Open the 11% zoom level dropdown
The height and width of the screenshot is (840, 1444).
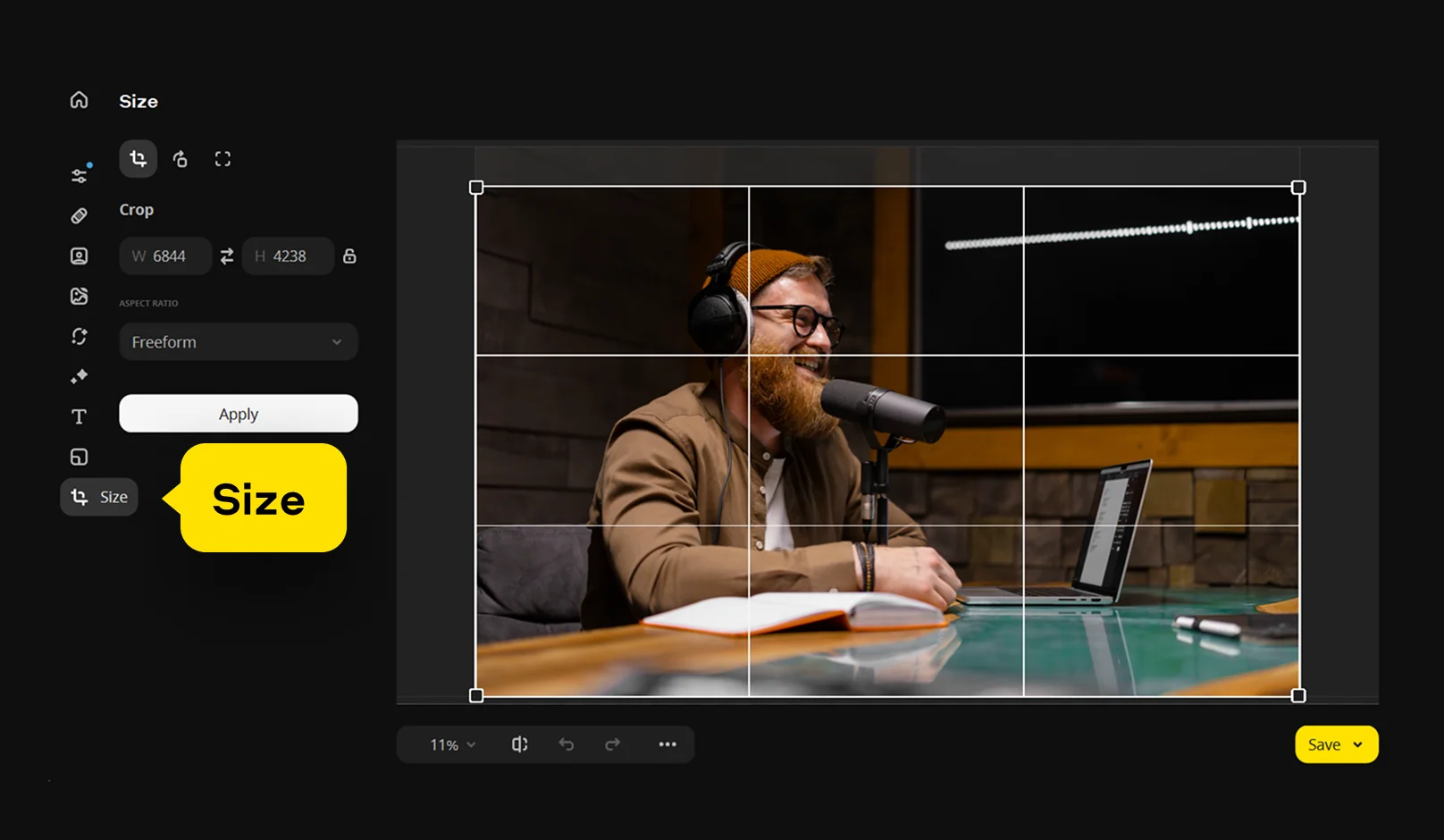coord(452,744)
